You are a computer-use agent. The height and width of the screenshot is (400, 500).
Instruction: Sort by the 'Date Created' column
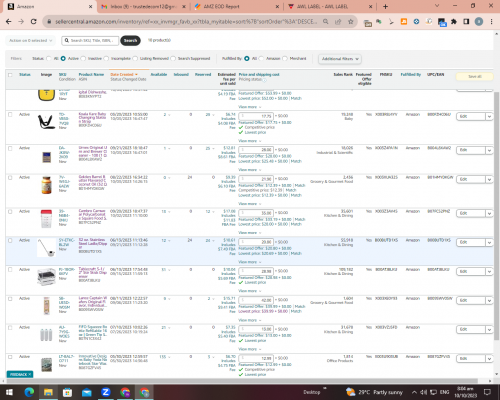coord(124,74)
